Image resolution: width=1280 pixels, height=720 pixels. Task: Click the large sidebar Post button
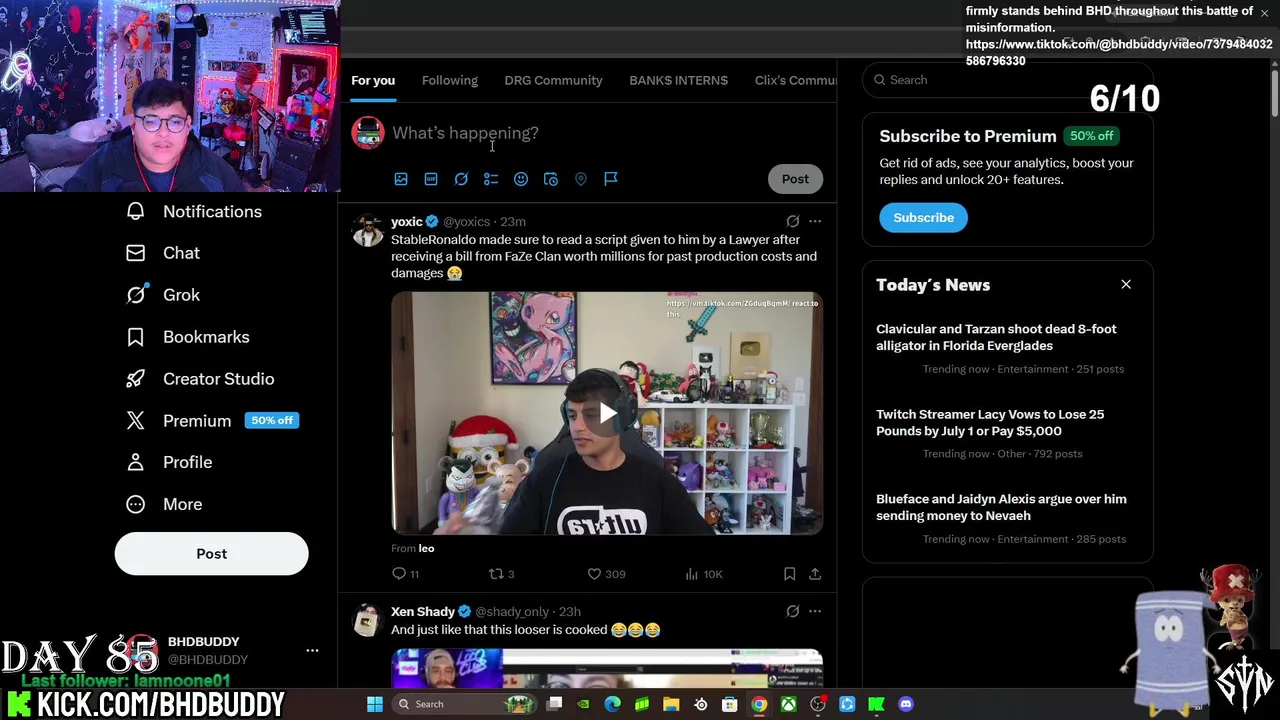211,553
